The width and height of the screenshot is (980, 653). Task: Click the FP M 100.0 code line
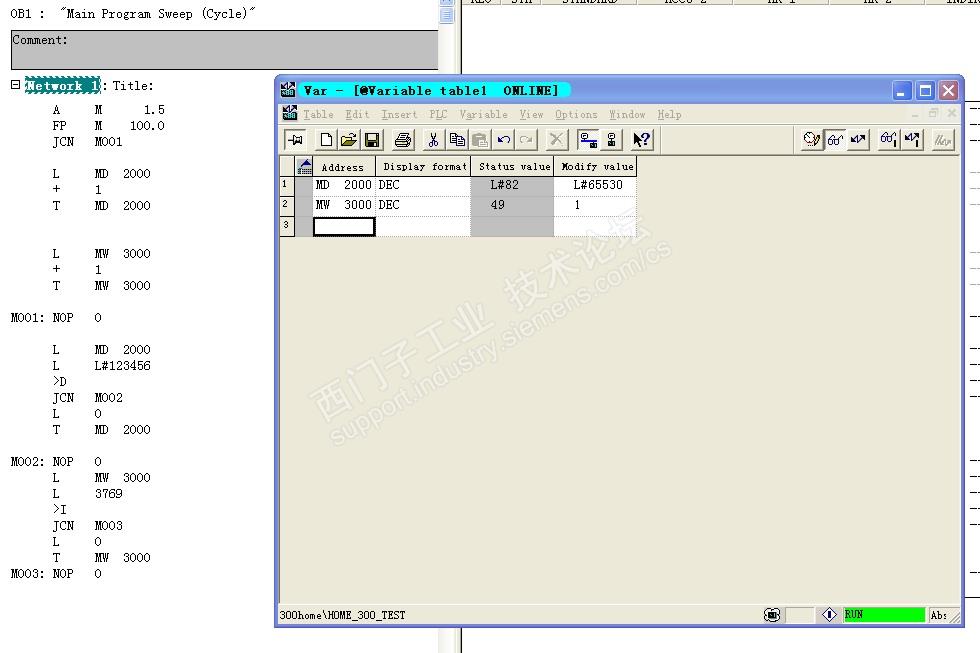pyautogui.click(x=108, y=126)
